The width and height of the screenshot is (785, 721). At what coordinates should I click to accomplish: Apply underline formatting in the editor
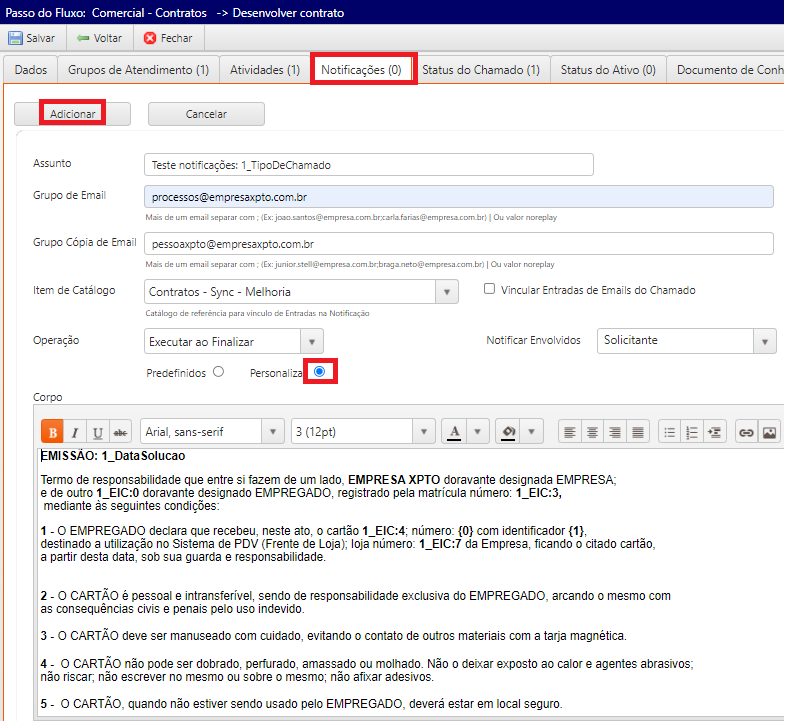(x=98, y=432)
